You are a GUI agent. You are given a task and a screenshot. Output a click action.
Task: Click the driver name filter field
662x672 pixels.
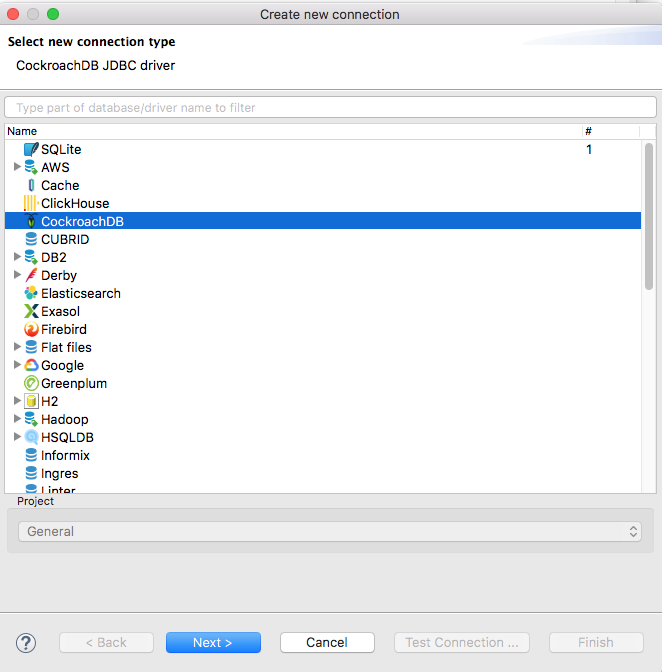330,107
